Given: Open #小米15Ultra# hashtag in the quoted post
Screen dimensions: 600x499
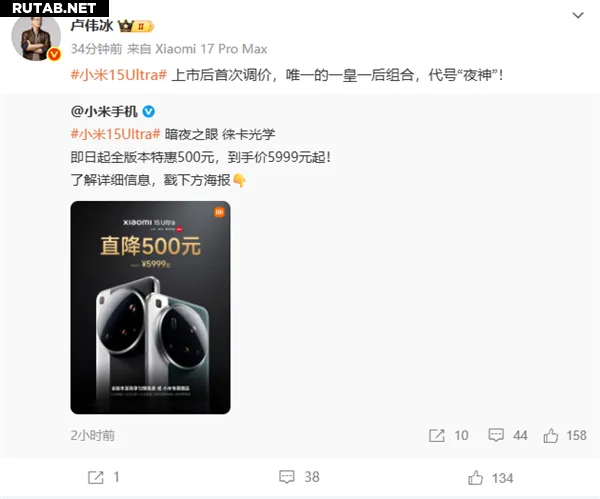Looking at the screenshot, I should coord(116,134).
